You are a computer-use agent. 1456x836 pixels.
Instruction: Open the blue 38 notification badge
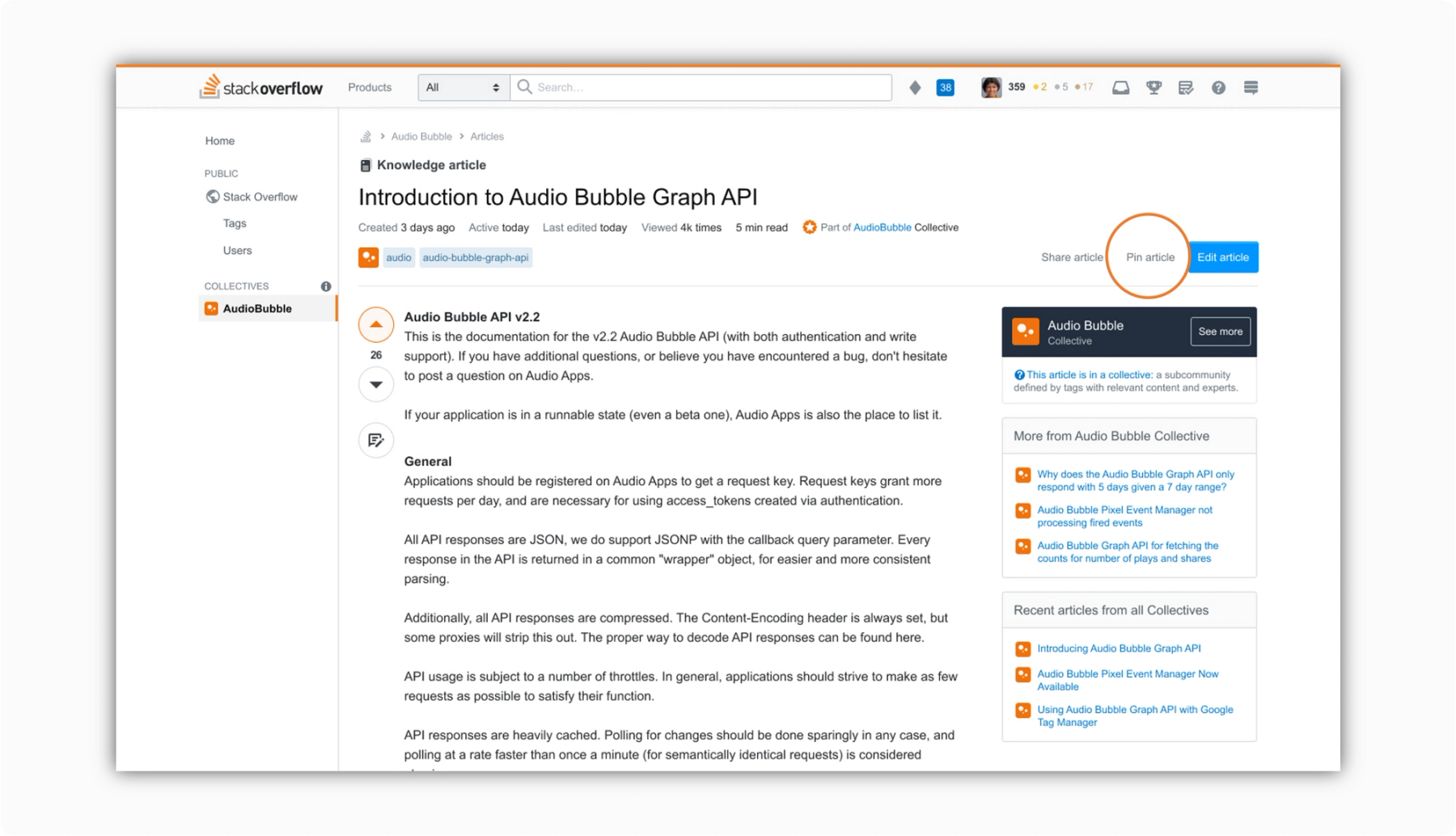[945, 87]
